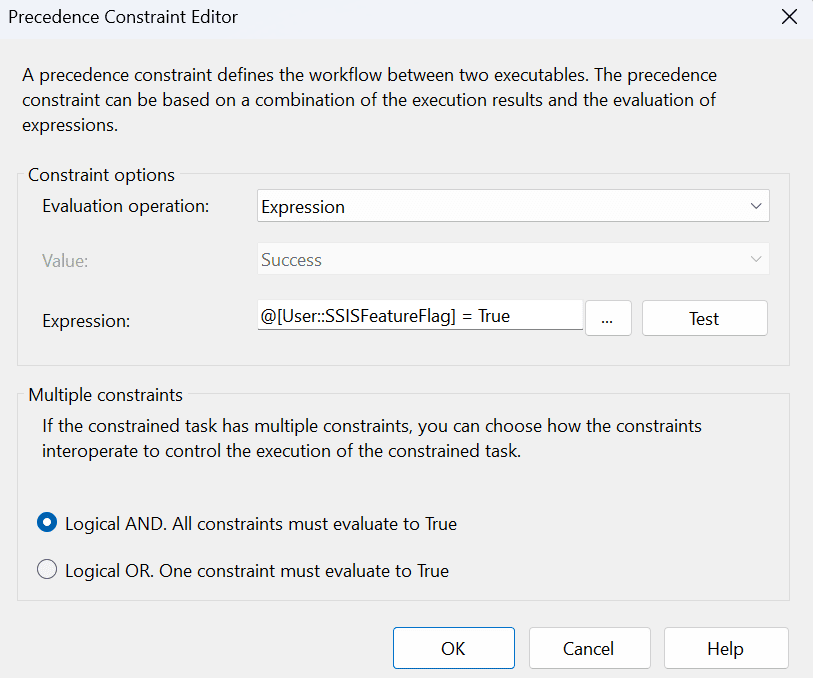This screenshot has height=678, width=813.
Task: Click the 'One constraint must evaluate to True' label
Action: click(x=304, y=571)
